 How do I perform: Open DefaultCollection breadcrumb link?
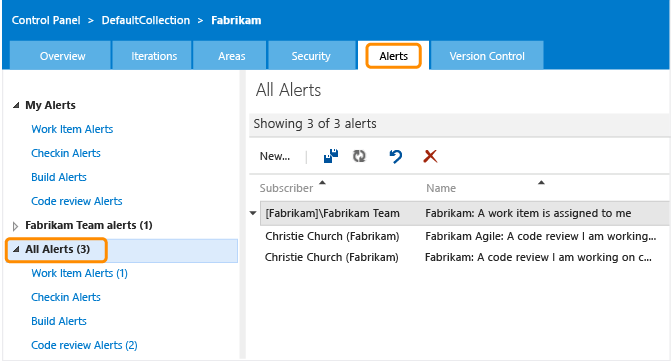(145, 20)
